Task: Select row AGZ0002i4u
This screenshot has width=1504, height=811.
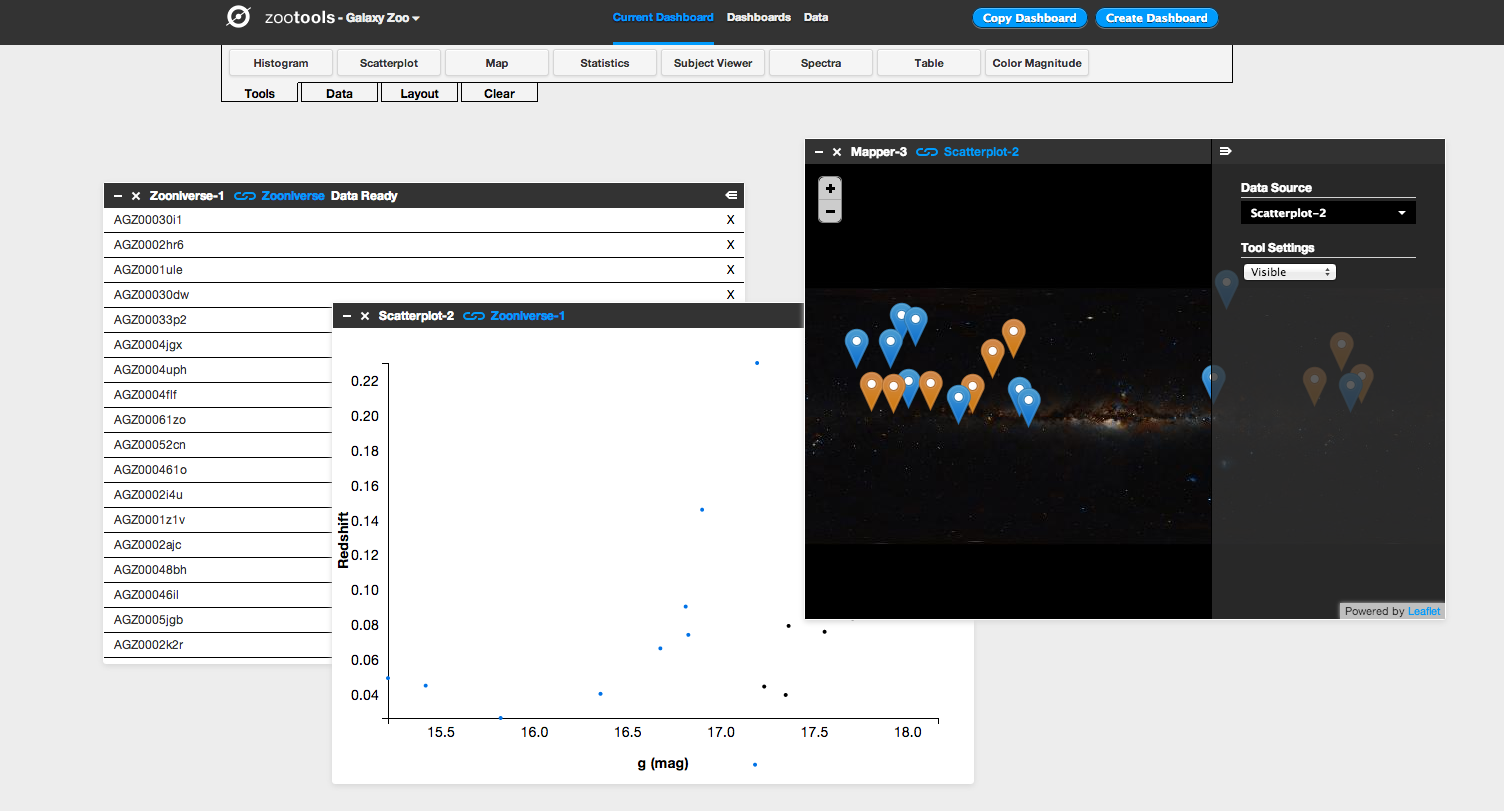Action: pyautogui.click(x=218, y=495)
